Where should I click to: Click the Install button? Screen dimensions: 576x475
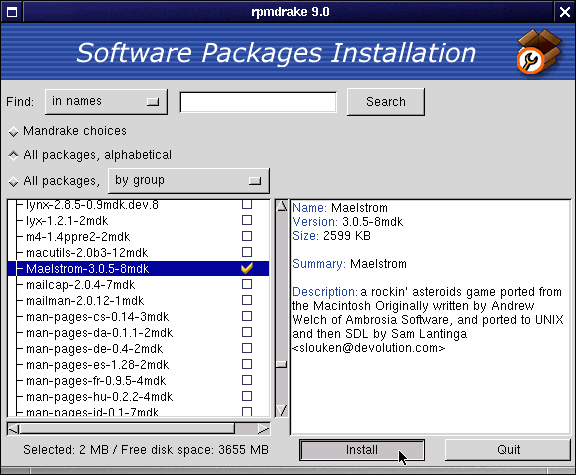tap(362, 450)
